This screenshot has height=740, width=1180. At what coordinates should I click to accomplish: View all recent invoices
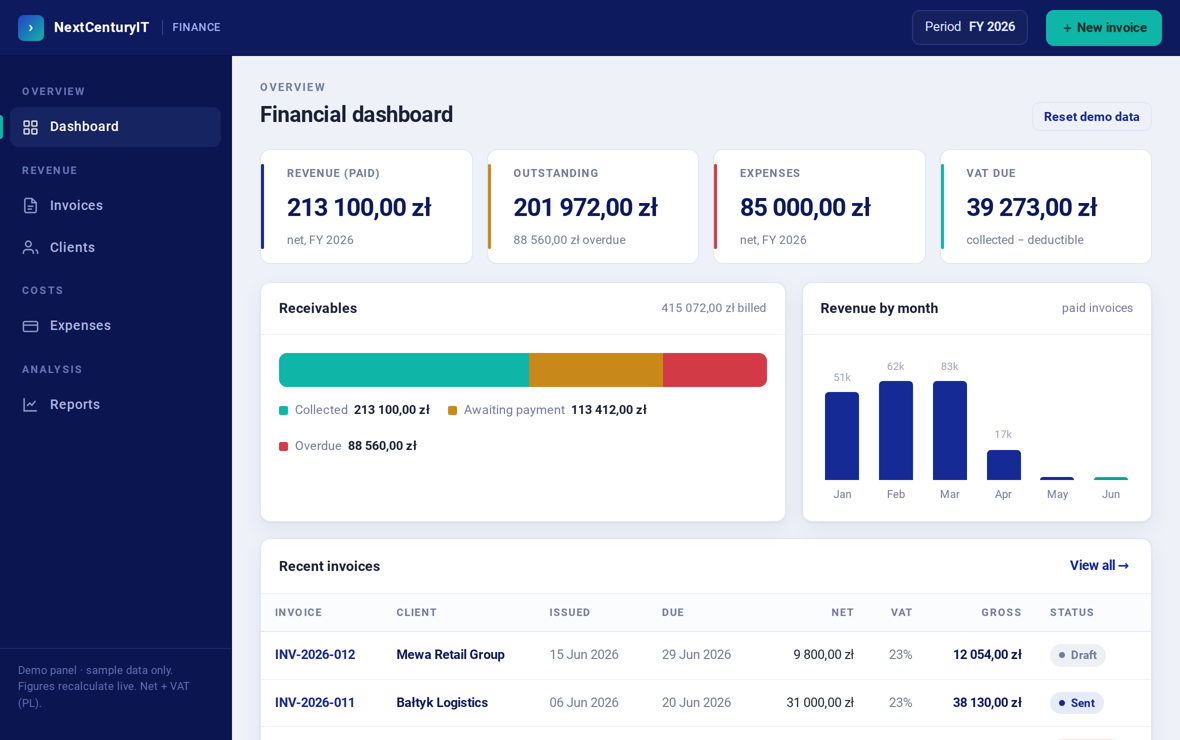[x=1099, y=565]
